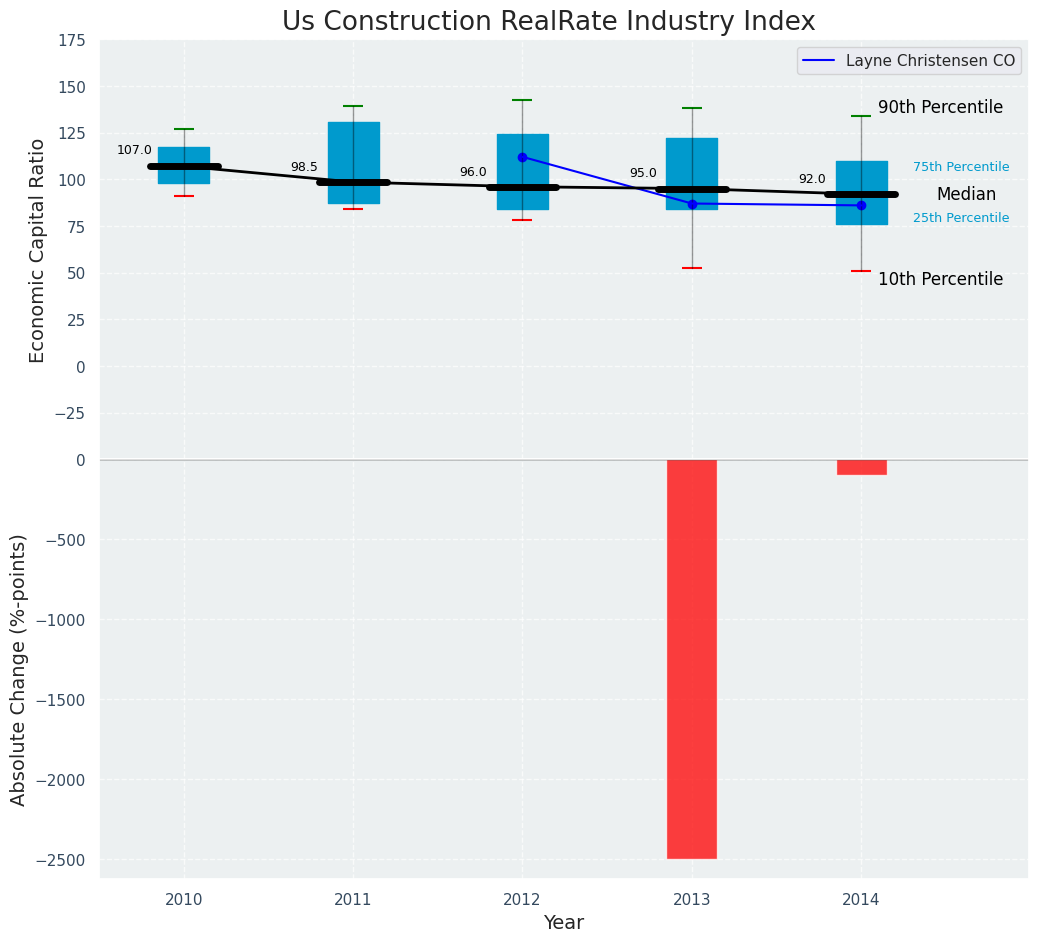Click the Layne Christensen 2014 data point
The width and height of the screenshot is (1039, 942).
[x=861, y=205]
